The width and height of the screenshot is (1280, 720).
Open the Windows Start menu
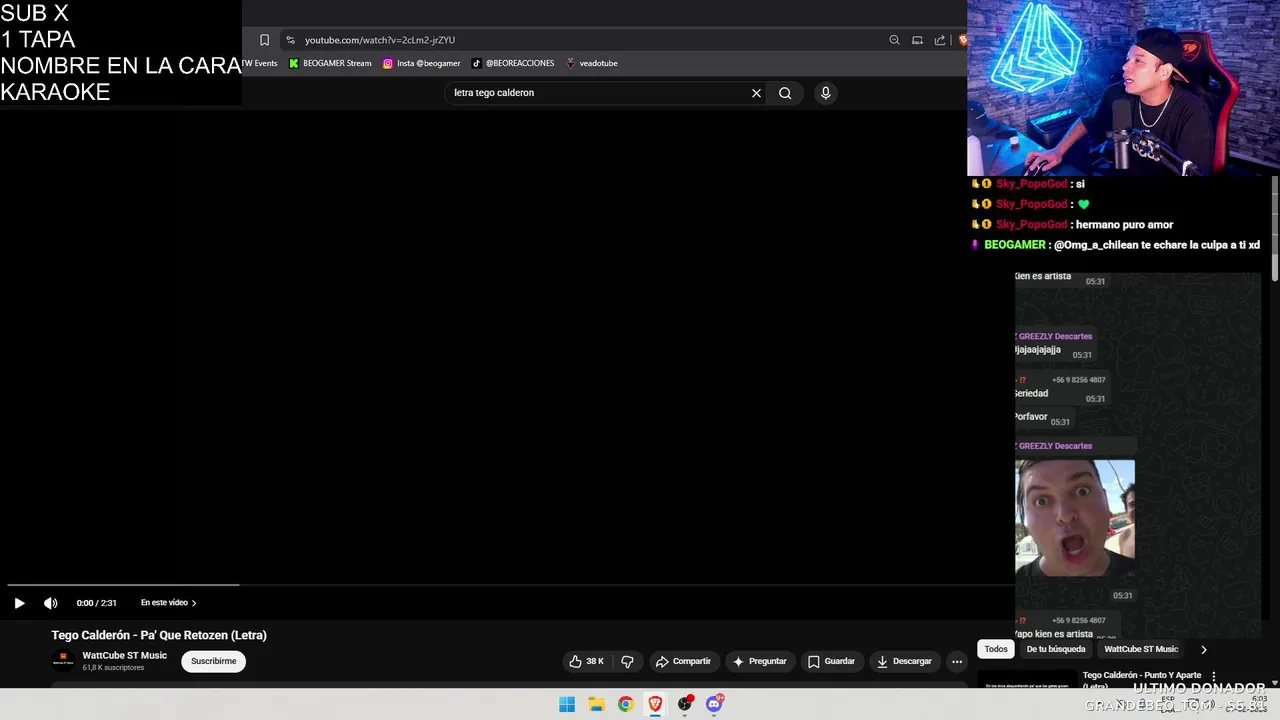567,704
